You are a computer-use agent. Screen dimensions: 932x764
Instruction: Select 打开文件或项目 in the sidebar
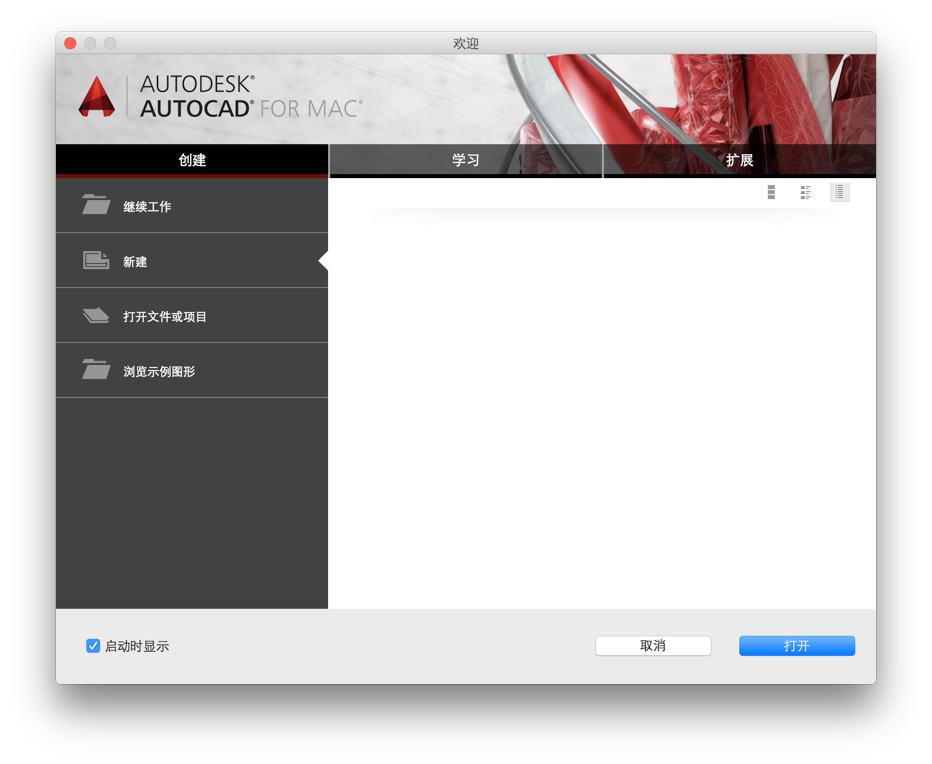pyautogui.click(x=192, y=316)
